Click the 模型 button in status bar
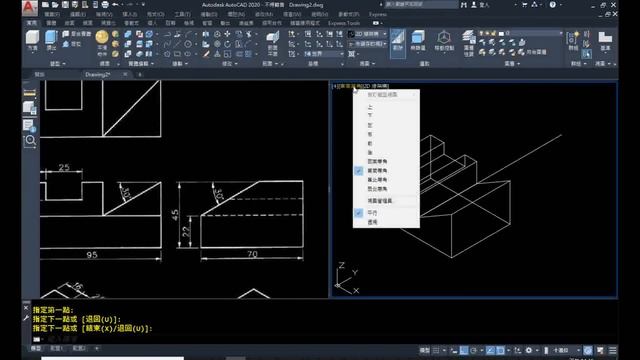 pyautogui.click(x=424, y=350)
